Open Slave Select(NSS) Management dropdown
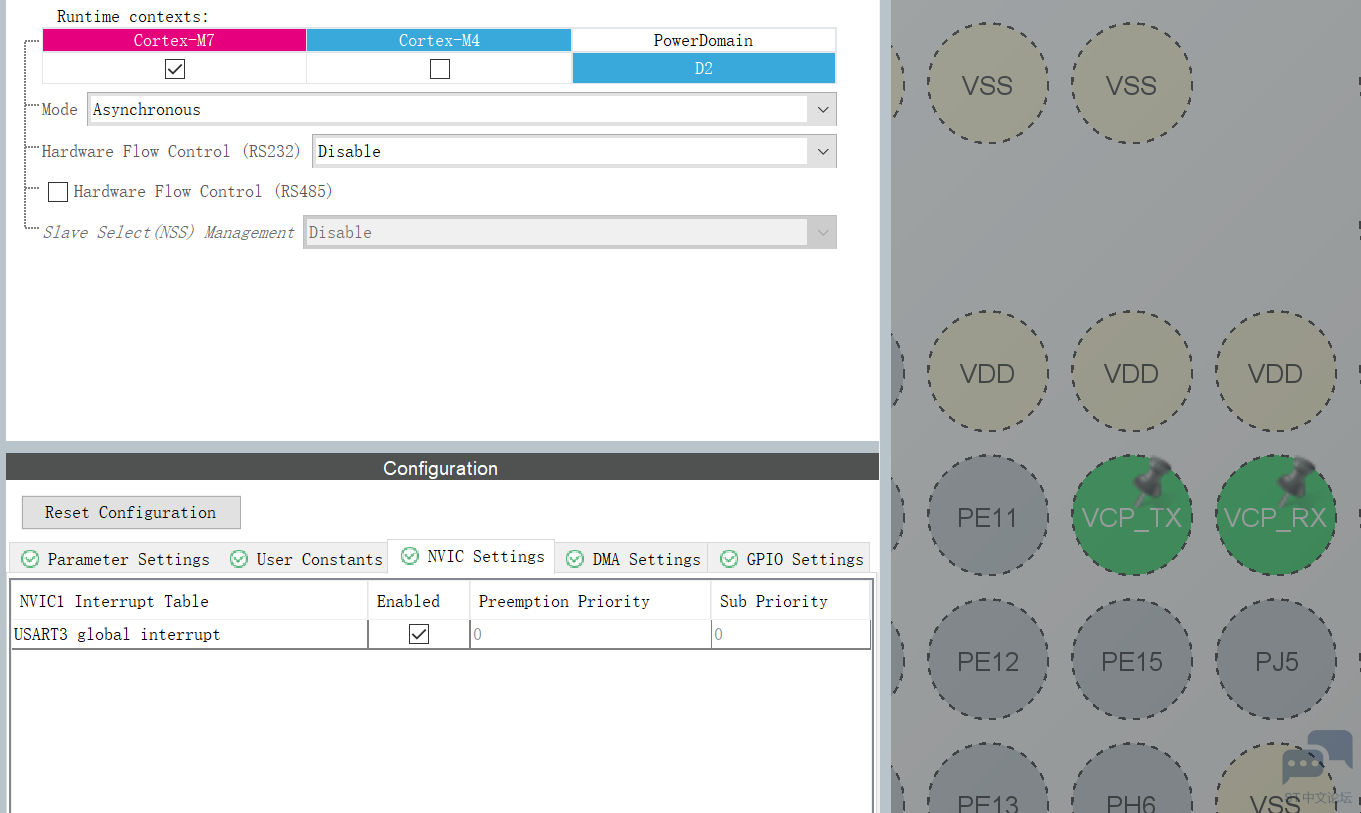Screen dimensions: 1361x813 pos(570,232)
